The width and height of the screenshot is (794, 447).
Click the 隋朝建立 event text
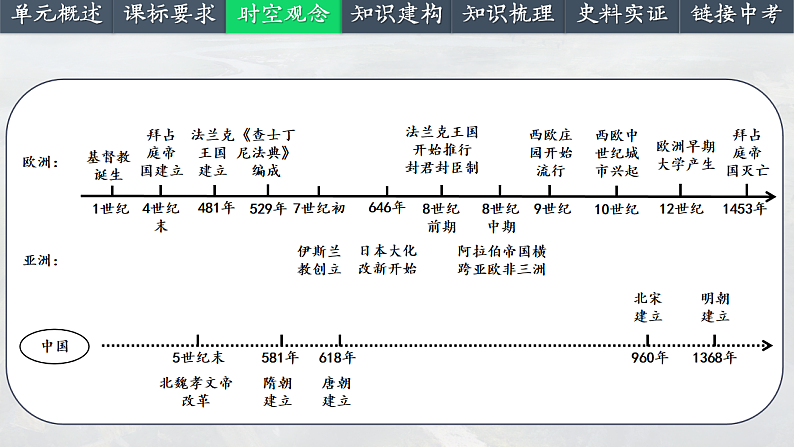pos(277,391)
